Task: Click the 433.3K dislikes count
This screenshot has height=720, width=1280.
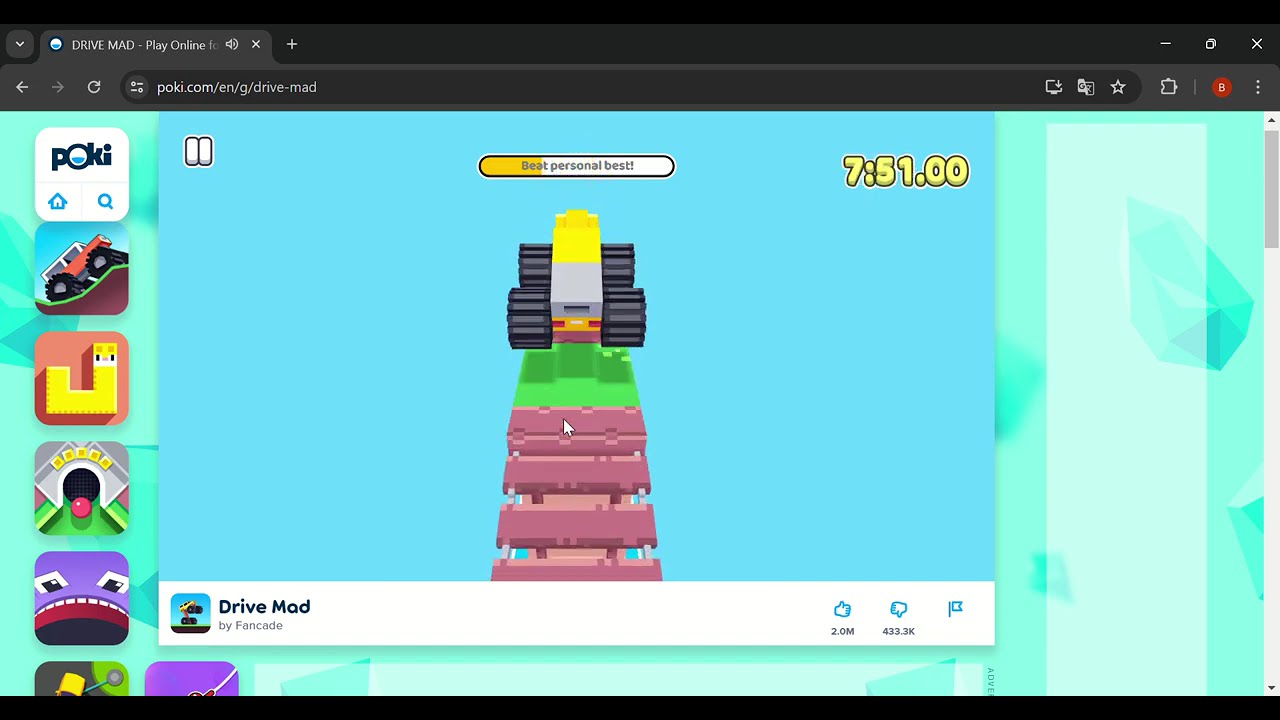Action: 898,631
